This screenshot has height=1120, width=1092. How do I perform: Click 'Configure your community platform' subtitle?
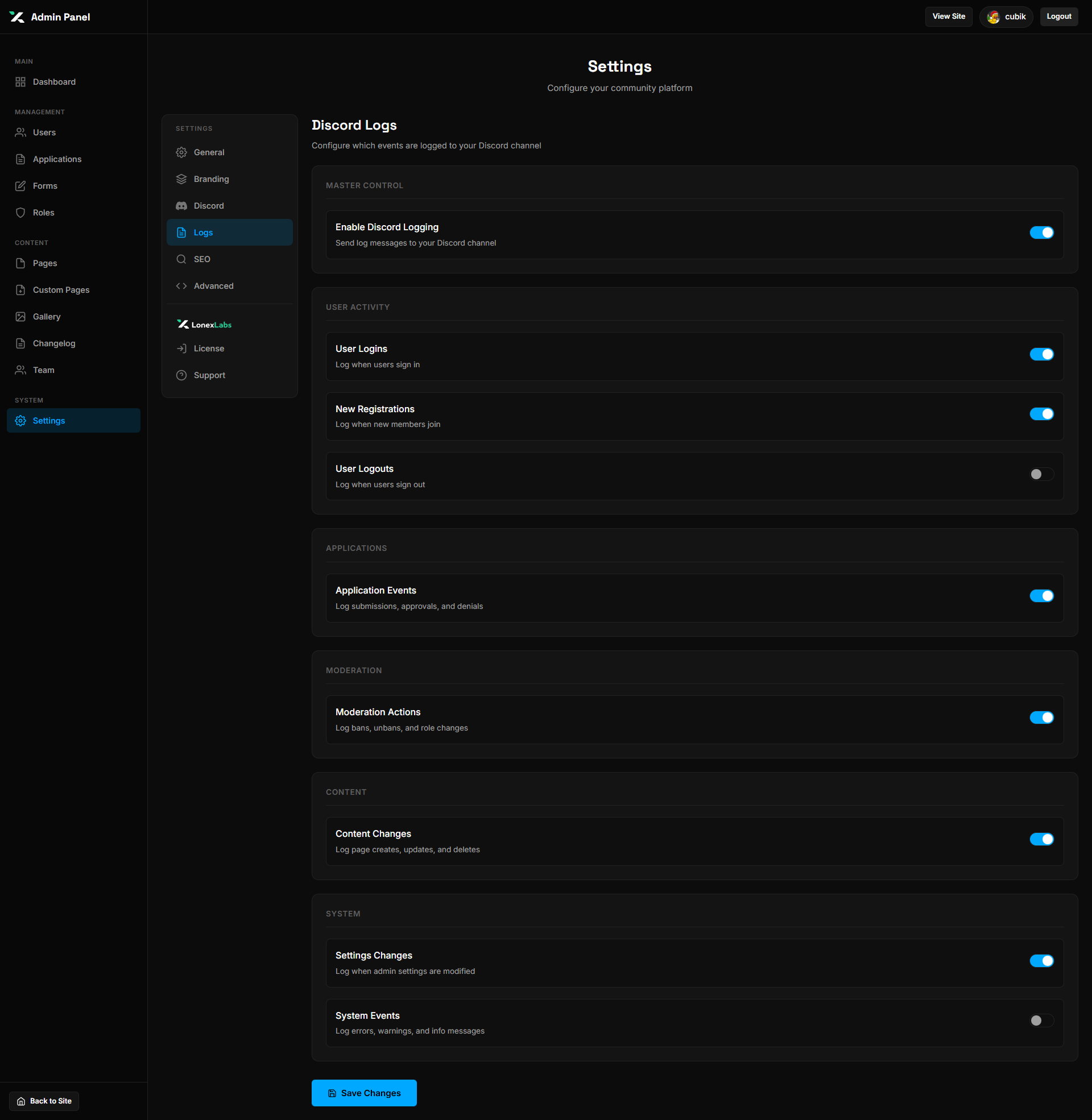(x=619, y=88)
